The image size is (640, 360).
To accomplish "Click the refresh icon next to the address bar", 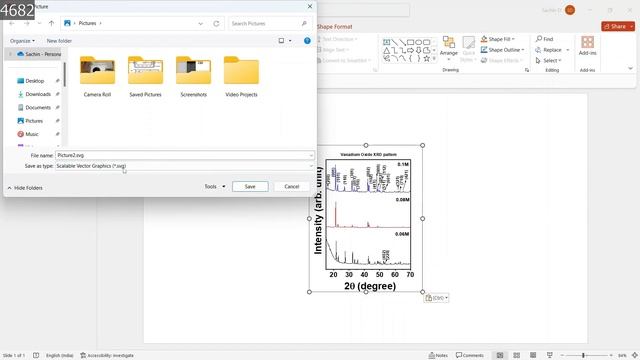I will tap(216, 23).
